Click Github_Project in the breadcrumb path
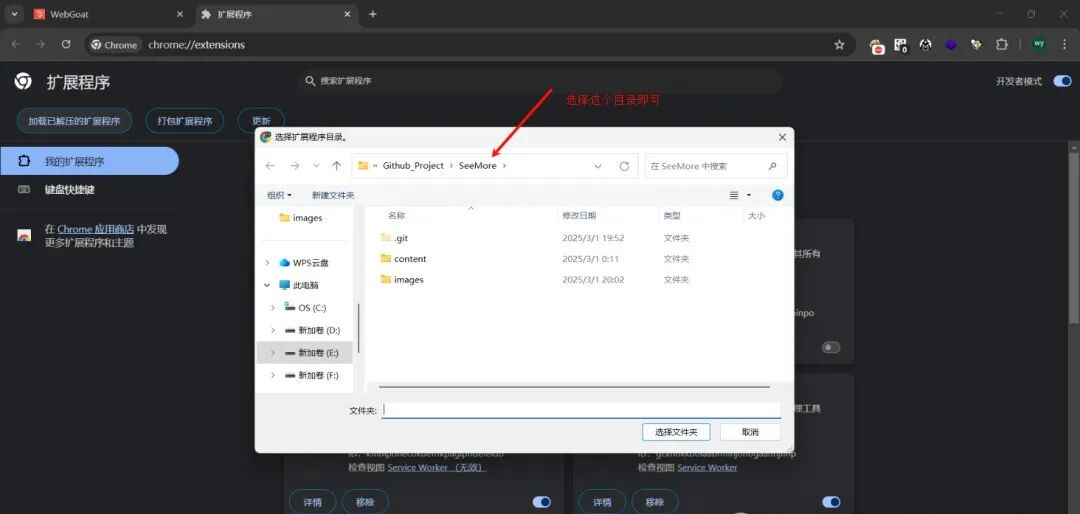 point(413,166)
